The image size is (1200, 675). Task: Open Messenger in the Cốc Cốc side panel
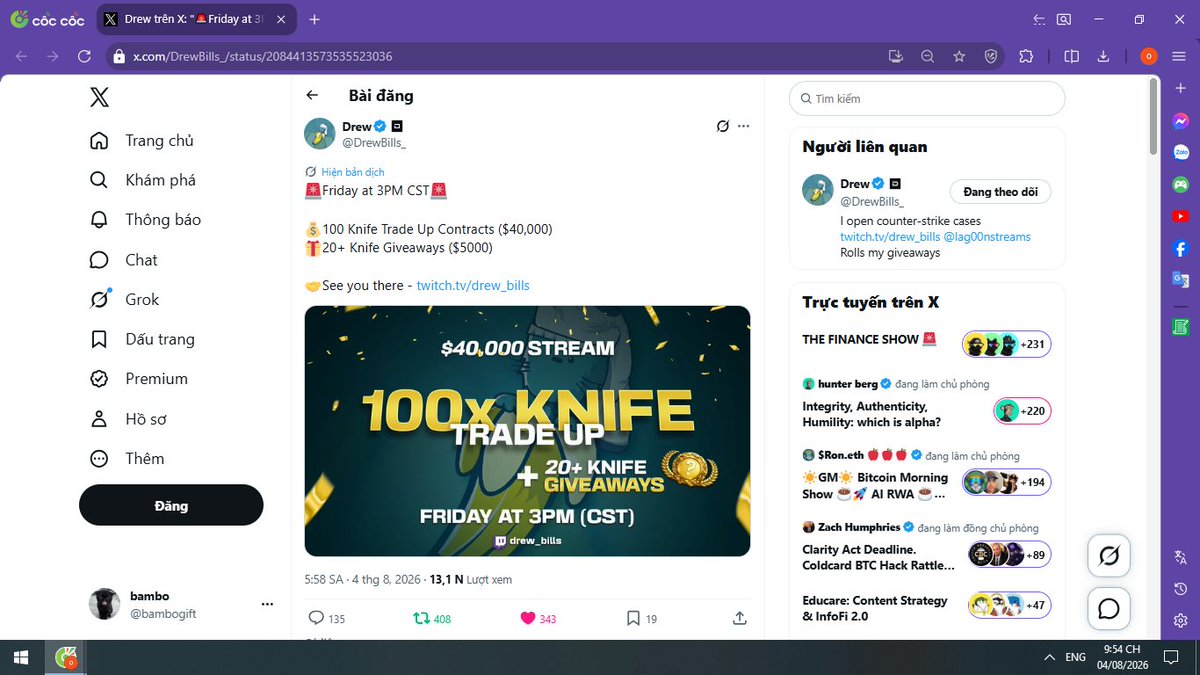1181,120
